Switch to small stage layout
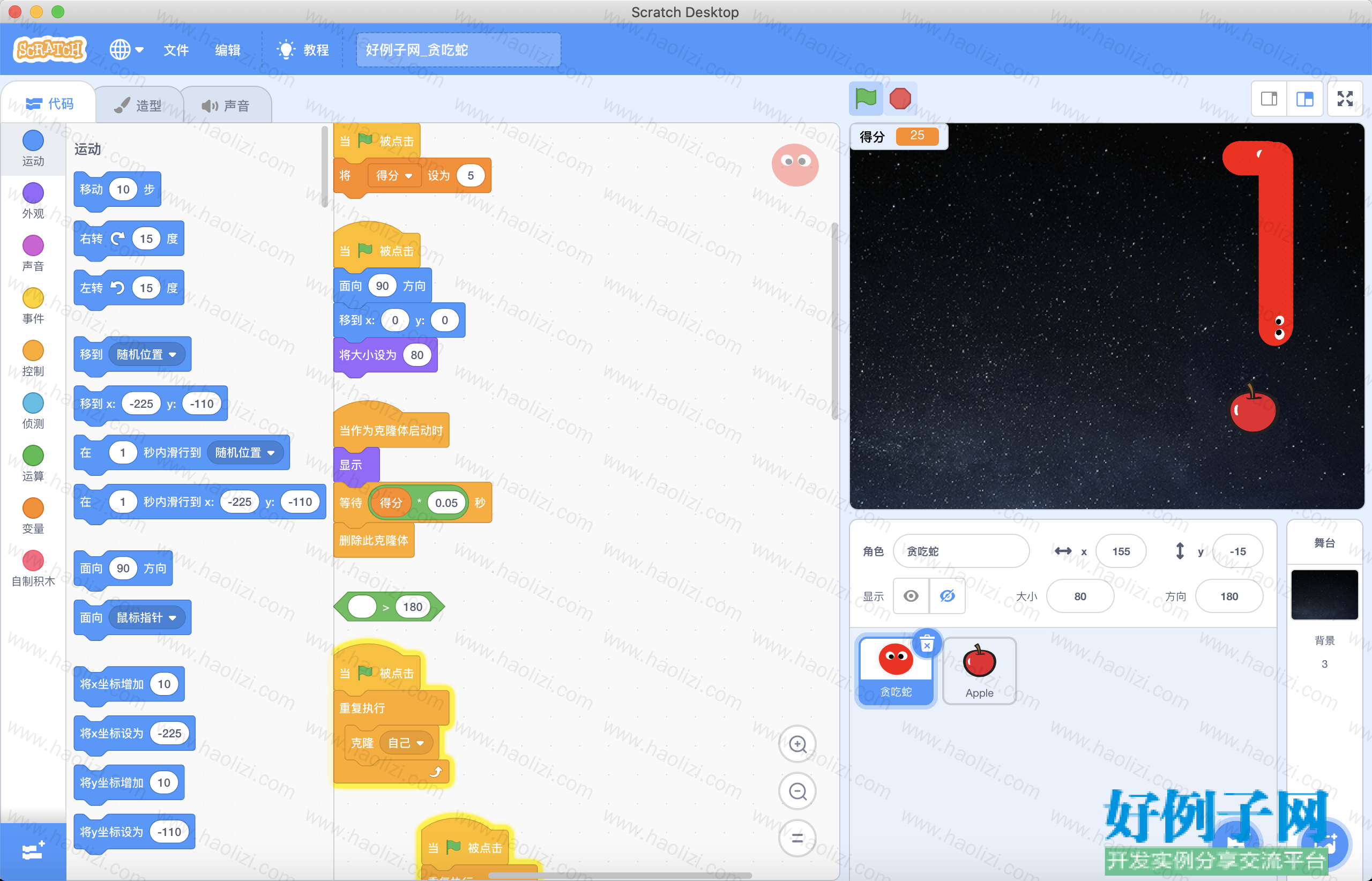 tap(1269, 99)
